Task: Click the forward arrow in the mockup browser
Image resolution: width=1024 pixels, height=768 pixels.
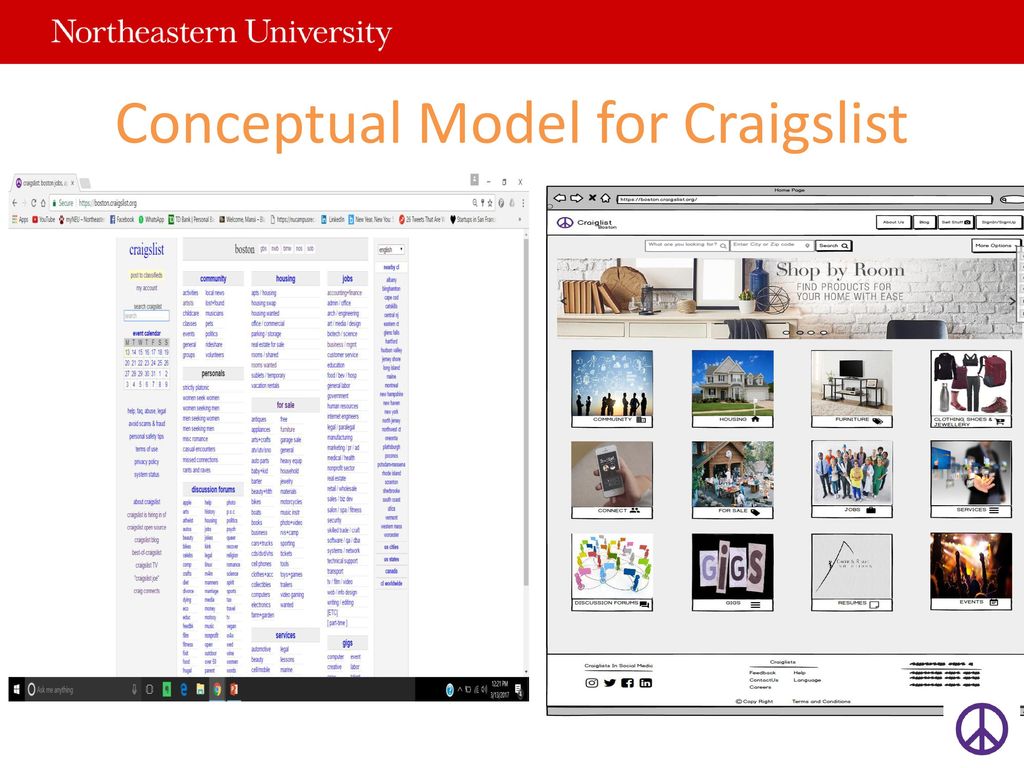Action: [576, 198]
